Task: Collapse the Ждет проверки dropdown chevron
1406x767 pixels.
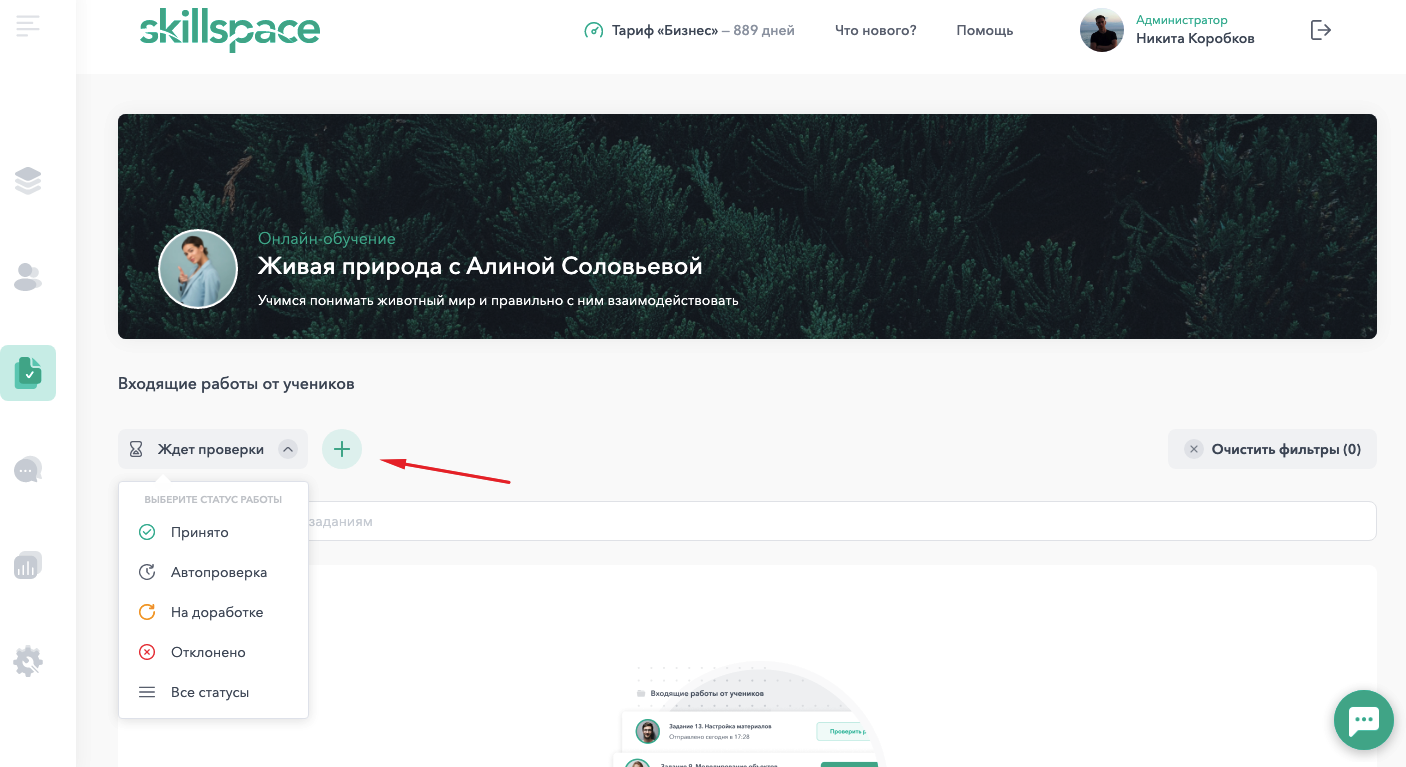Action: pos(288,450)
